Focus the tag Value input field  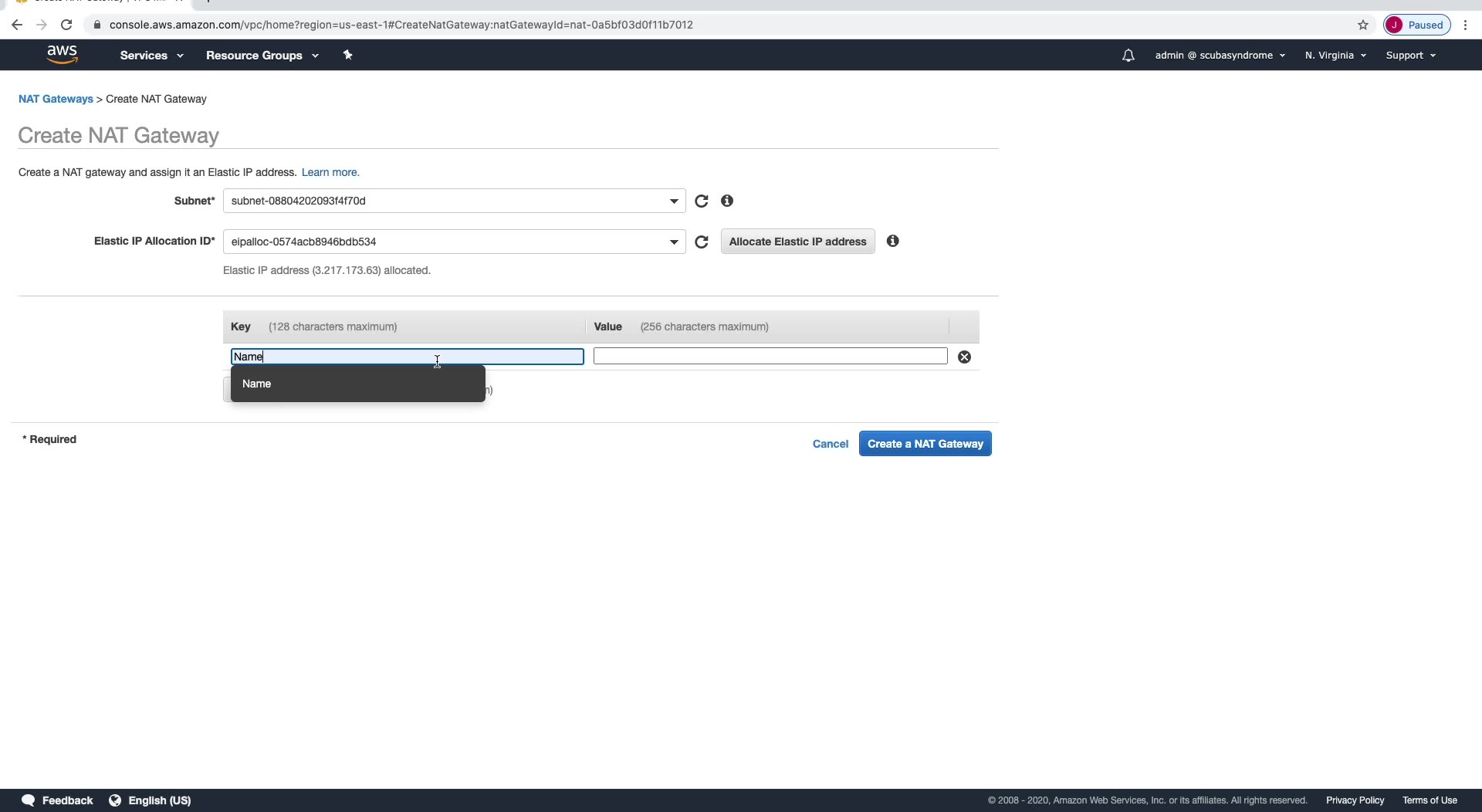pyautogui.click(x=770, y=356)
